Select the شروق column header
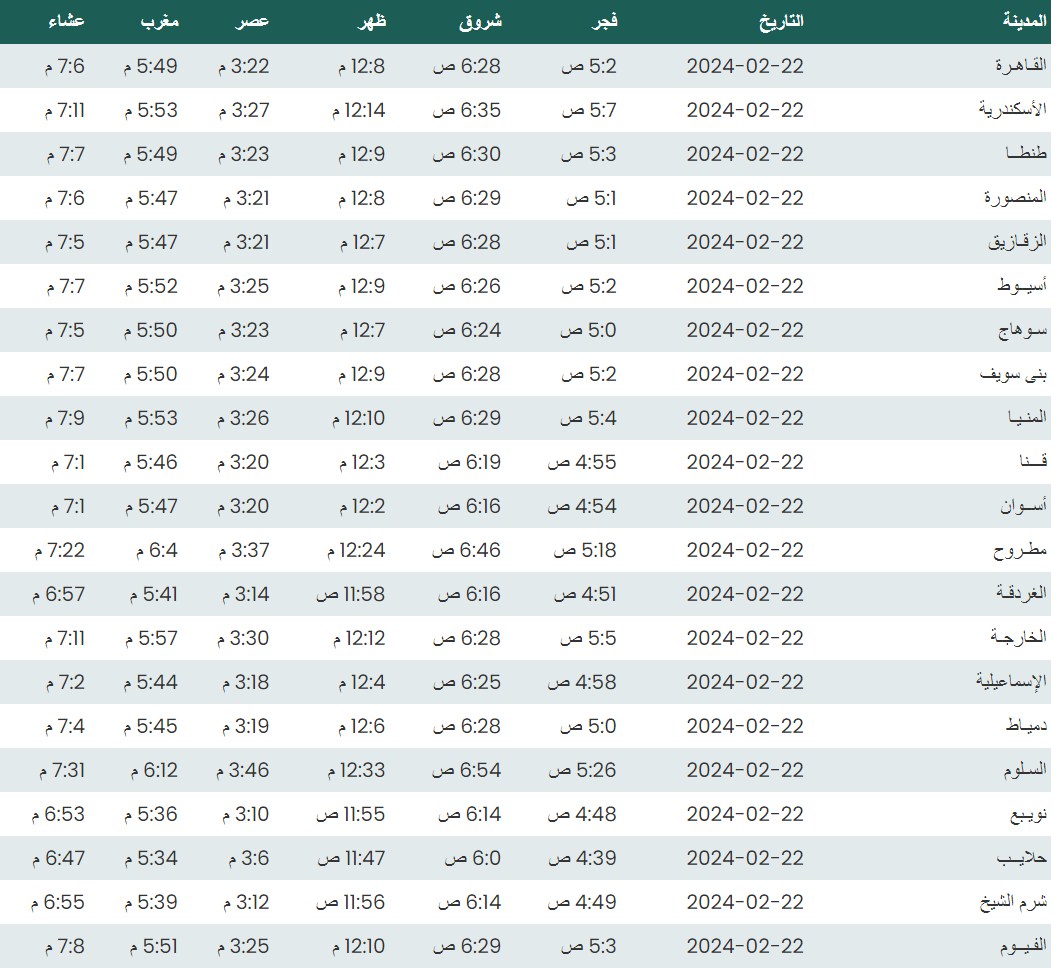This screenshot has width=1055, height=968. pyautogui.click(x=479, y=20)
